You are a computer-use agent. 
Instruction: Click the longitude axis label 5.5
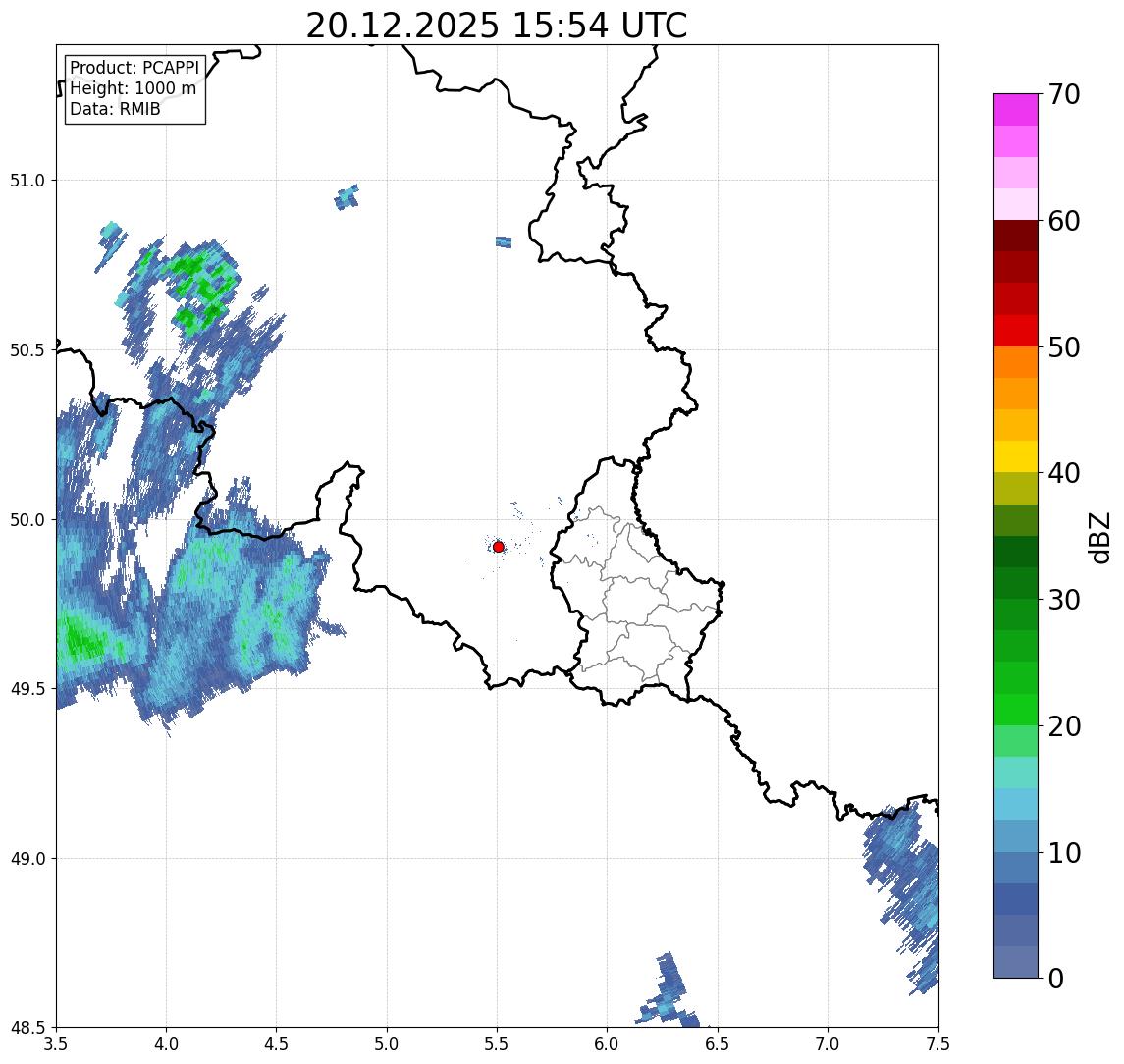498,1044
